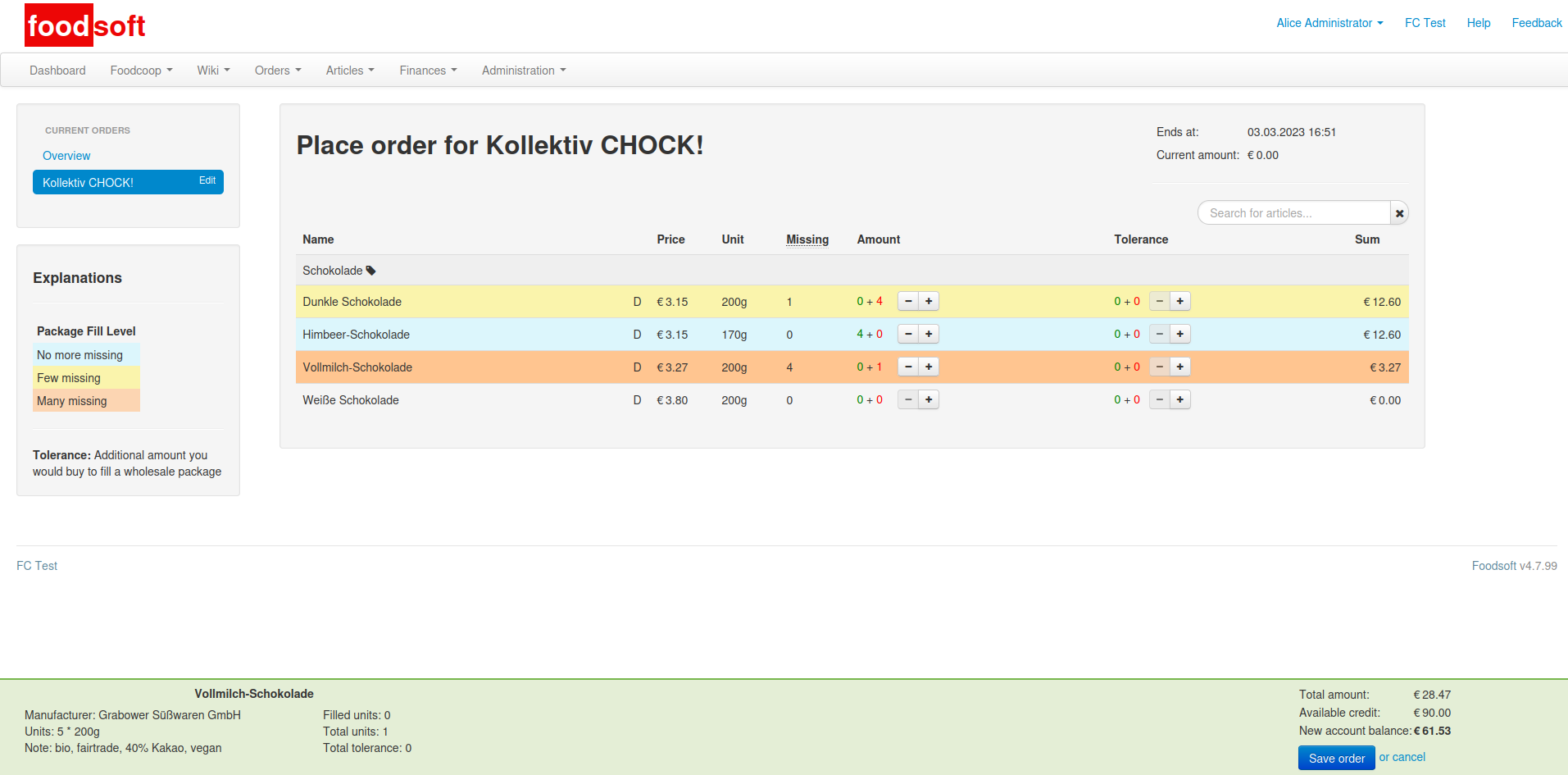Increase amount of Dunkle Schokolade
Image resolution: width=1568 pixels, height=775 pixels.
pos(929,302)
